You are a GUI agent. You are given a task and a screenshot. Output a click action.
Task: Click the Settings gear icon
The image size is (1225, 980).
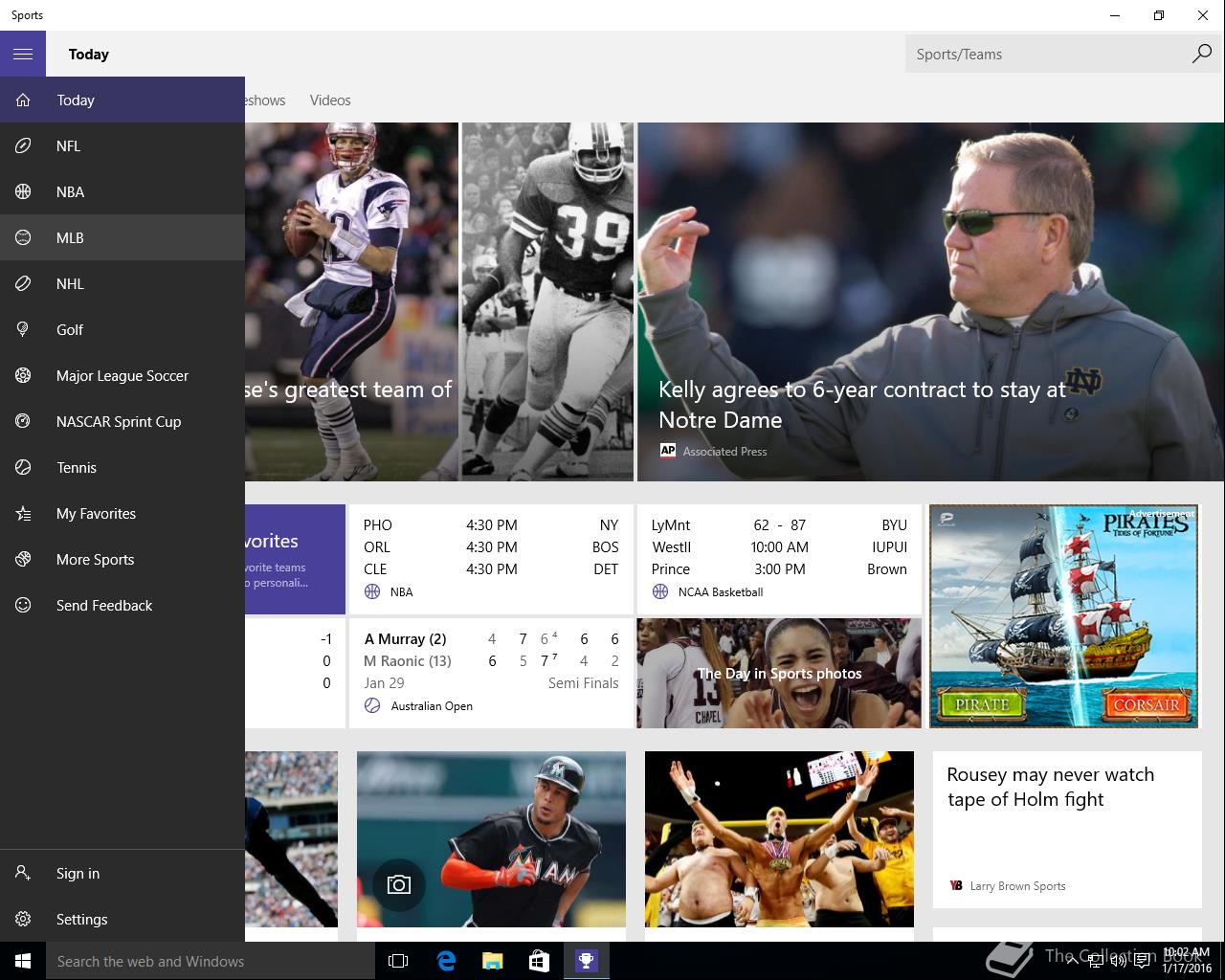coord(23,919)
